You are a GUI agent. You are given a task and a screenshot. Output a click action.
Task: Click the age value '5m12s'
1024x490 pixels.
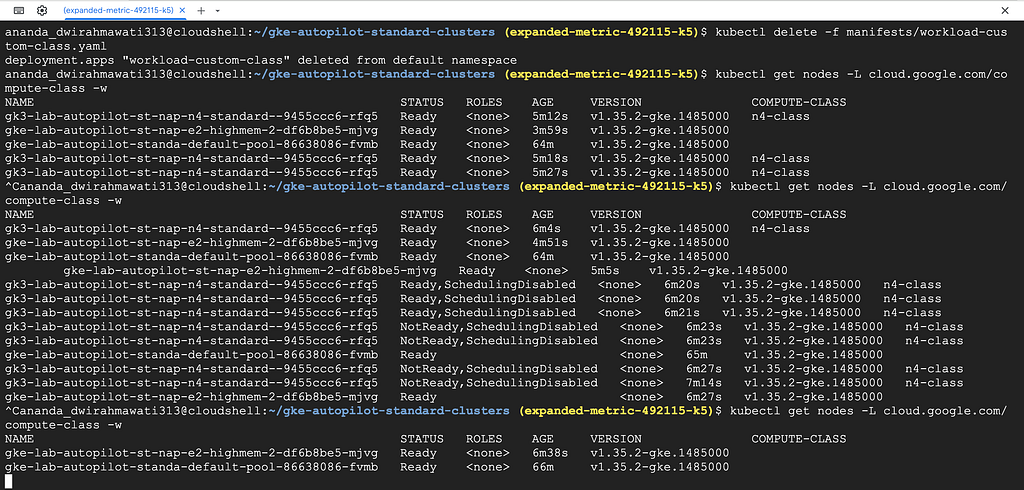coord(551,116)
